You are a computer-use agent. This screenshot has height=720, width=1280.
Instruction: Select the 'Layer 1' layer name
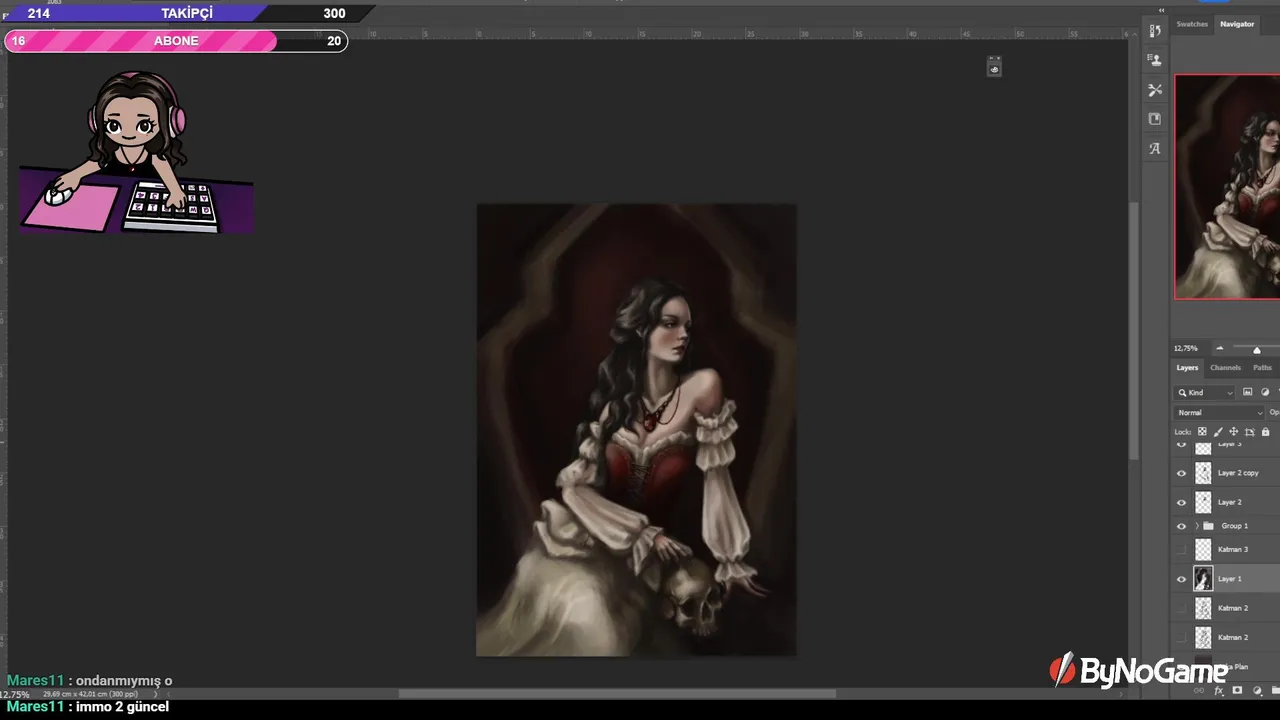[1230, 579]
